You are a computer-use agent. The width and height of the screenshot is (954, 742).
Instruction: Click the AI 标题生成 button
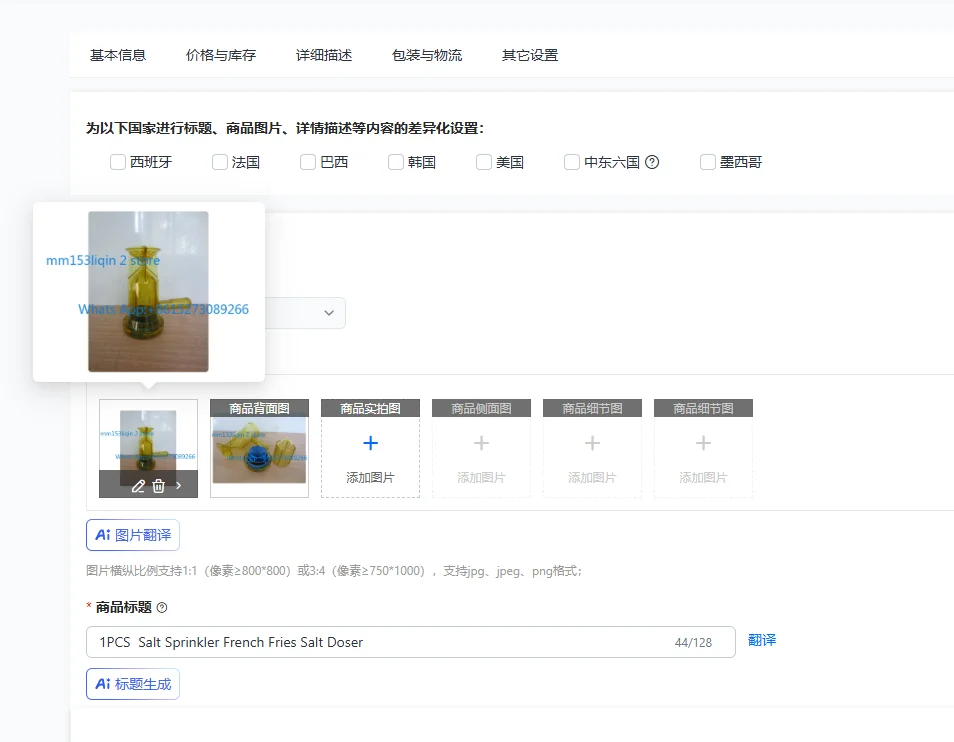coord(133,684)
